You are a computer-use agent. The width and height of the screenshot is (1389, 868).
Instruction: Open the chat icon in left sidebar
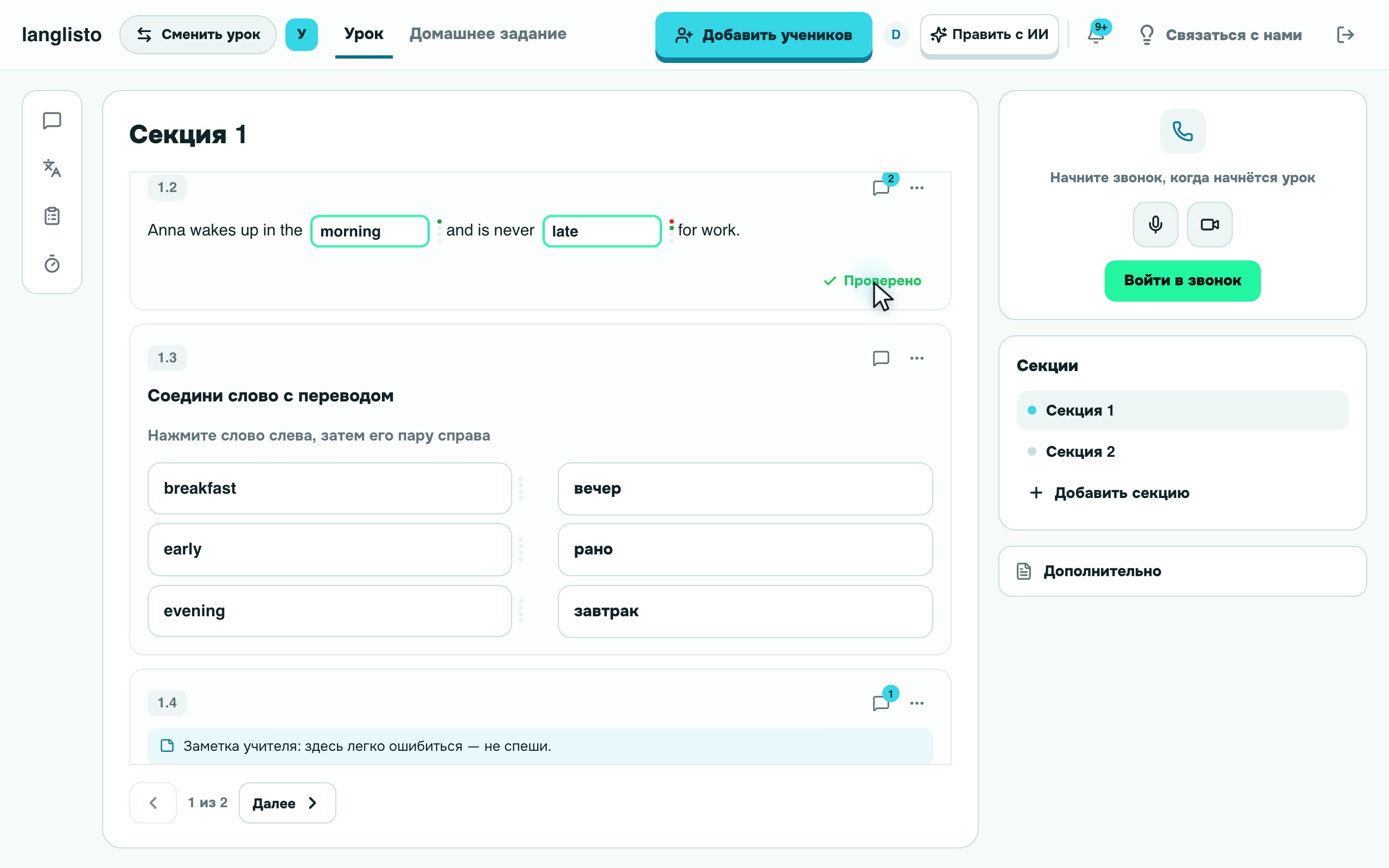(x=52, y=120)
